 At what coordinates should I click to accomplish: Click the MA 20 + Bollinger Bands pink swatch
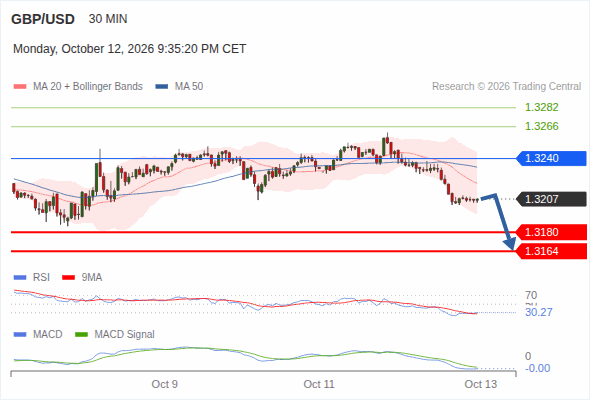click(x=20, y=87)
